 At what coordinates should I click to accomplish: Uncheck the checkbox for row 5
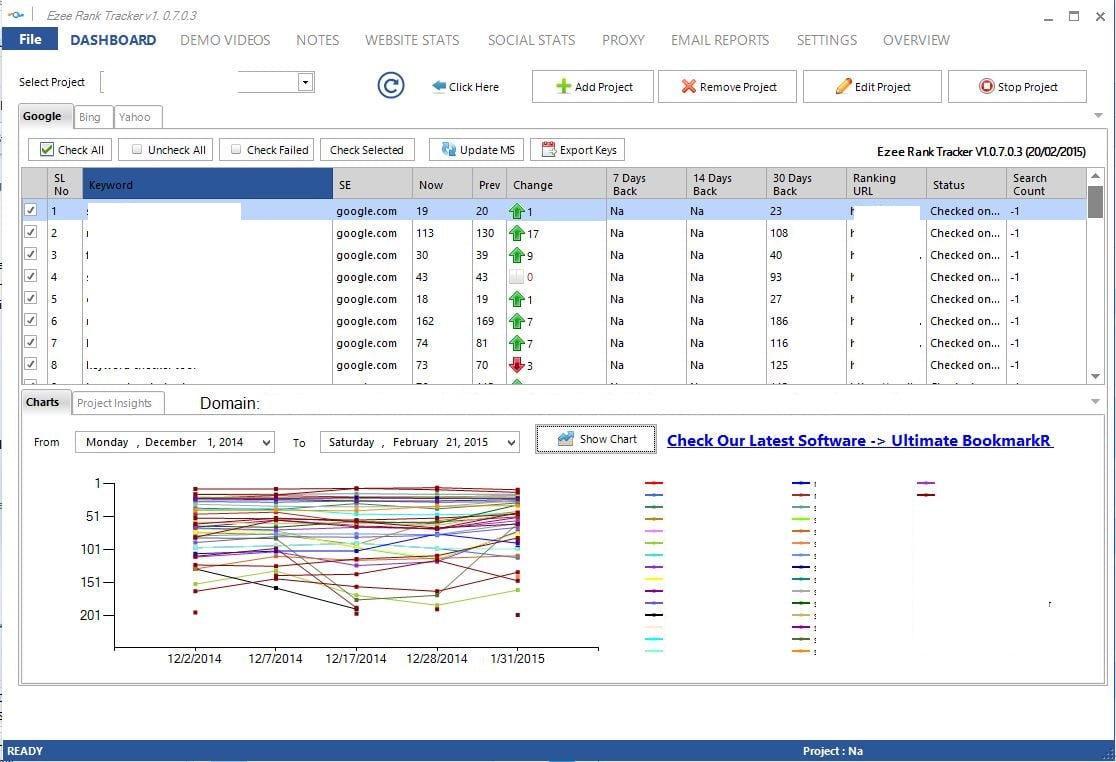tap(31, 298)
